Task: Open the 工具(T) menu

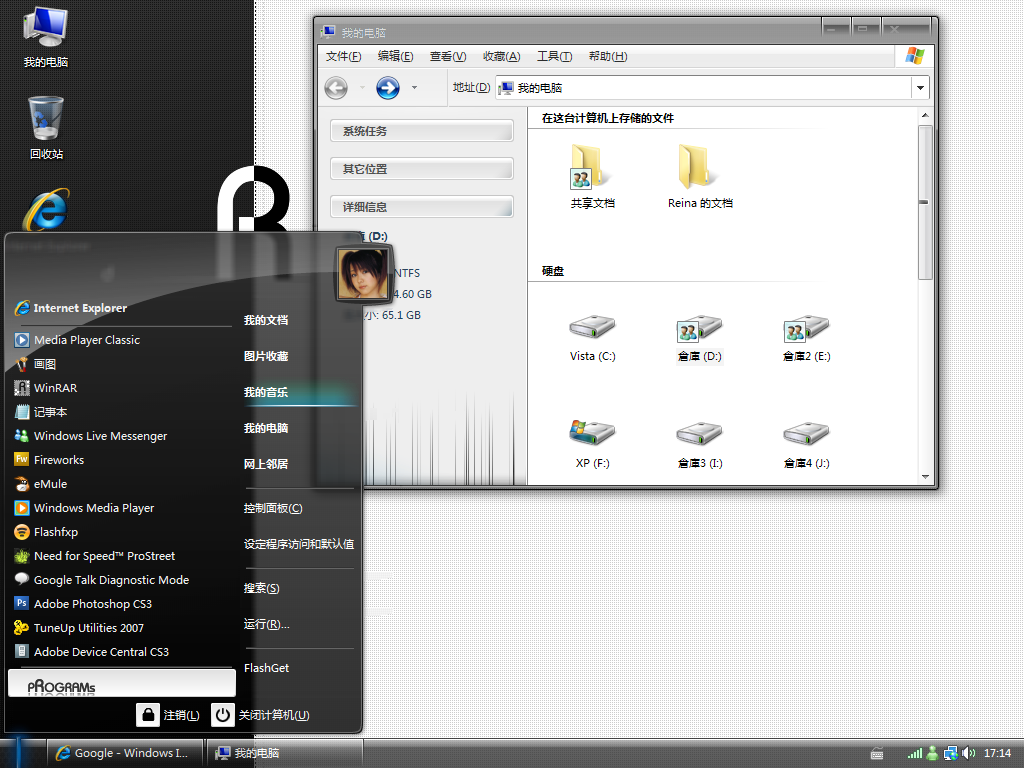Action: pyautogui.click(x=554, y=56)
